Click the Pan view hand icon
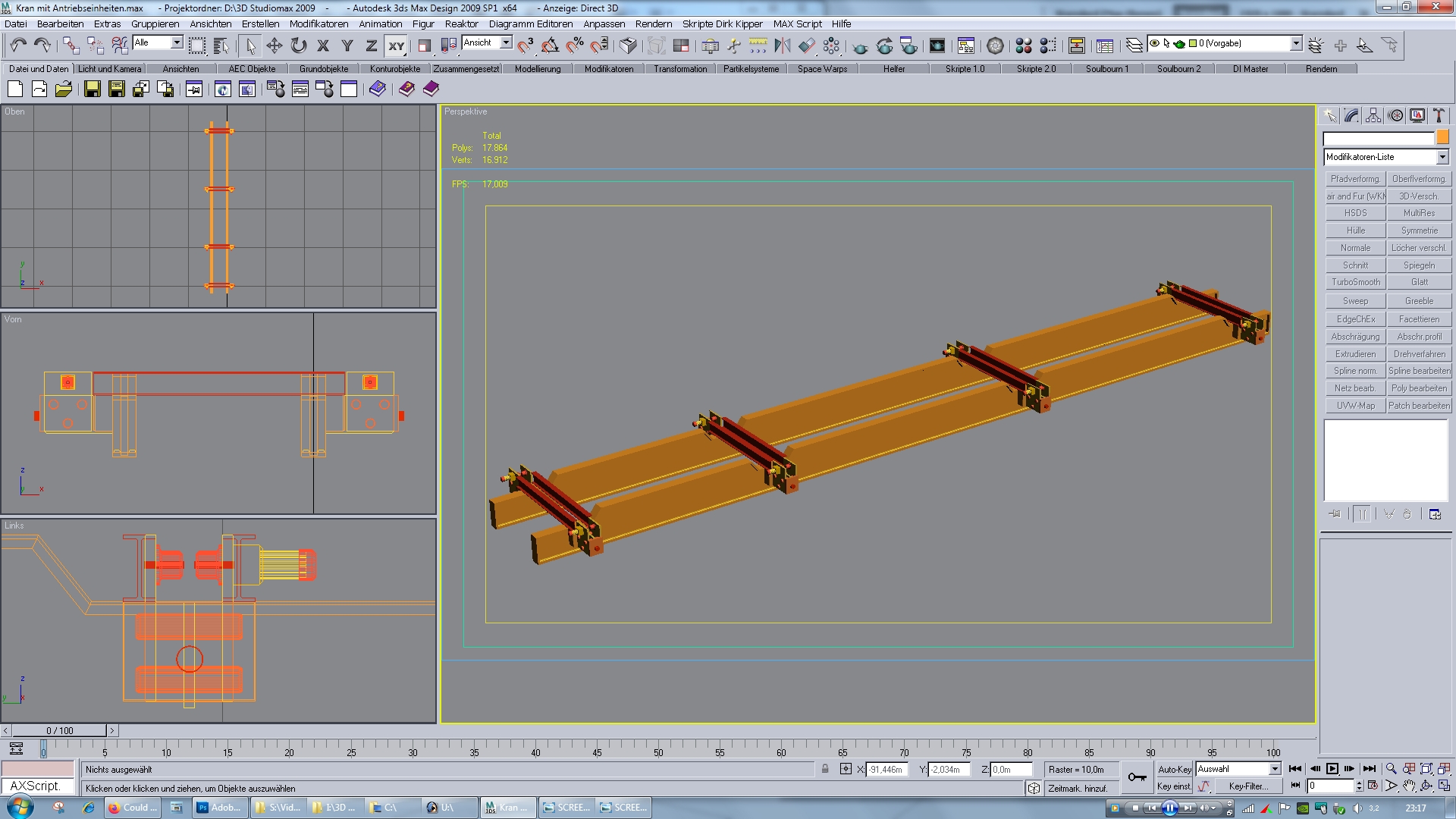The height and width of the screenshot is (819, 1456). coord(1408,786)
